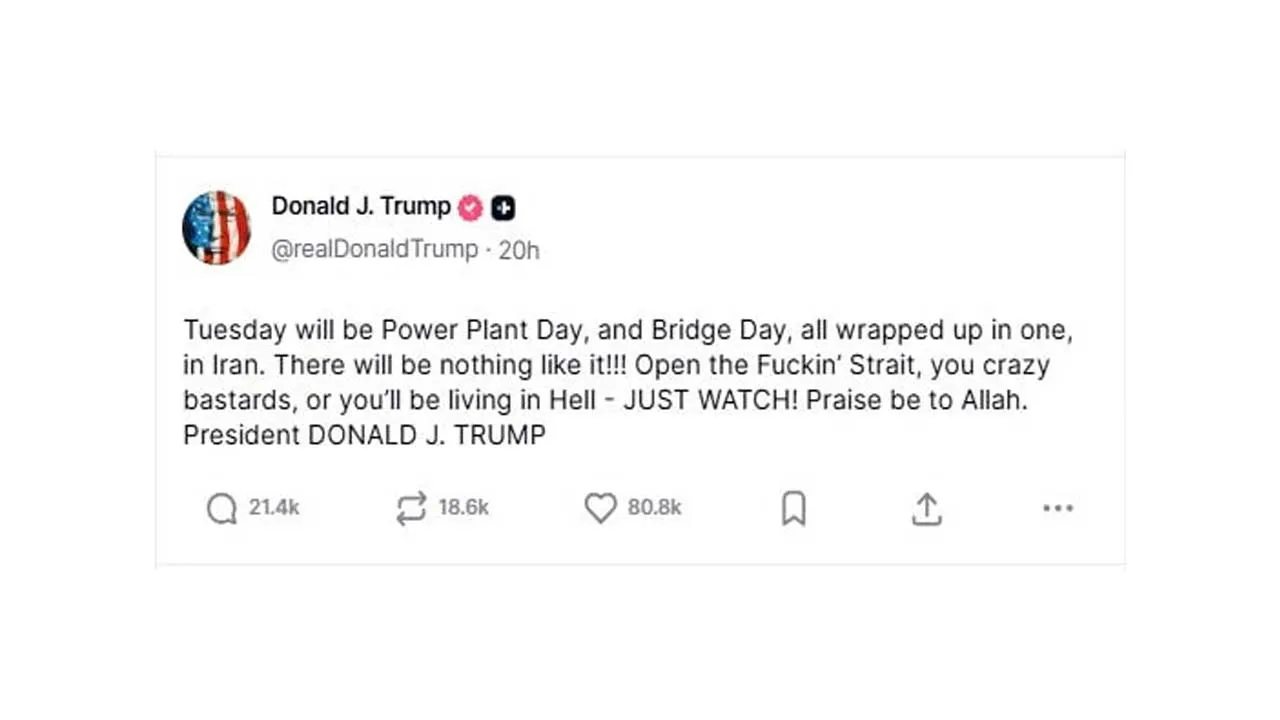Open the post via the 20h timestamp
Viewport: 1280px width, 720px height.
click(x=518, y=249)
